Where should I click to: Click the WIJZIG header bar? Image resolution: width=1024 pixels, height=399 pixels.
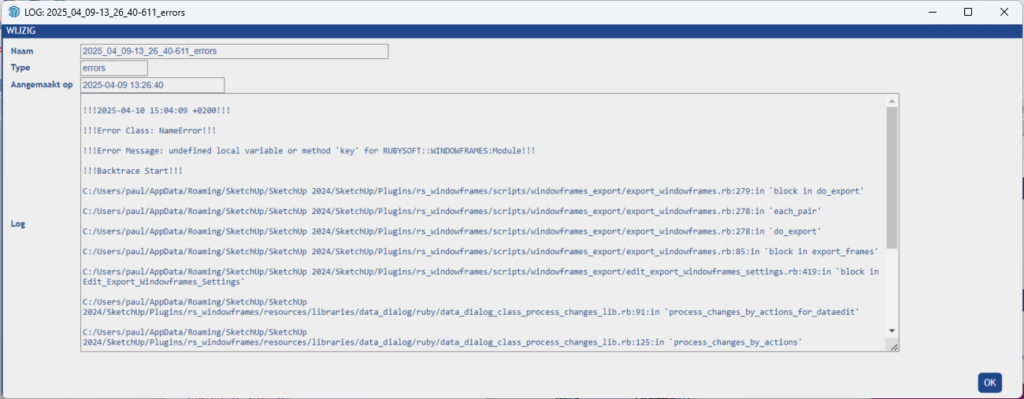[512, 30]
